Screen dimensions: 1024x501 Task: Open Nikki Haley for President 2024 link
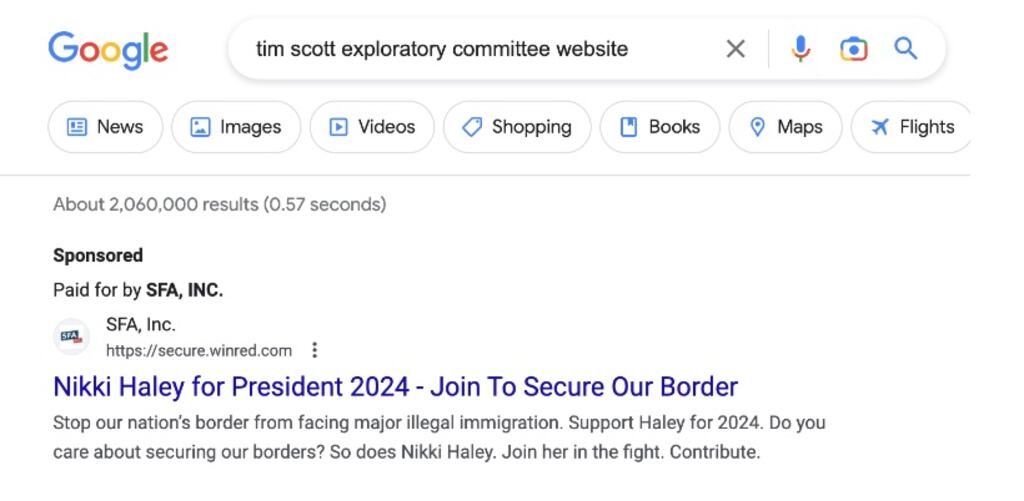[x=395, y=386]
